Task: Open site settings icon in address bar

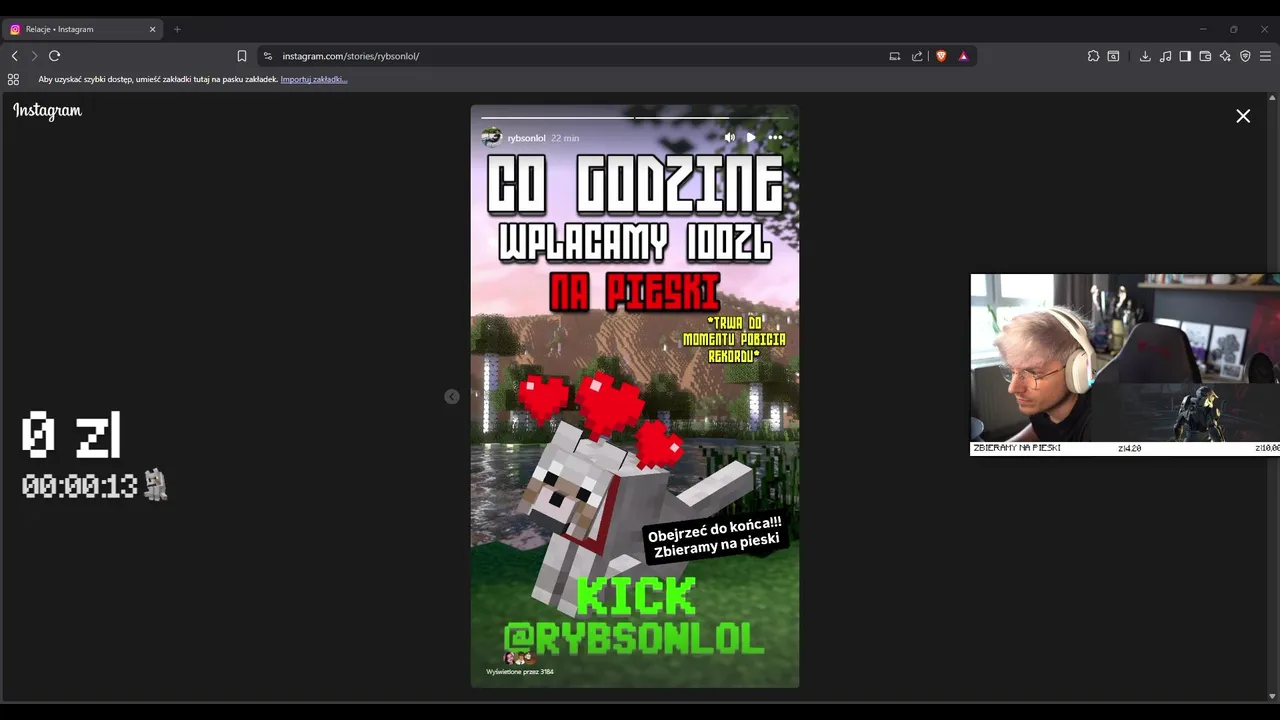Action: [x=268, y=56]
